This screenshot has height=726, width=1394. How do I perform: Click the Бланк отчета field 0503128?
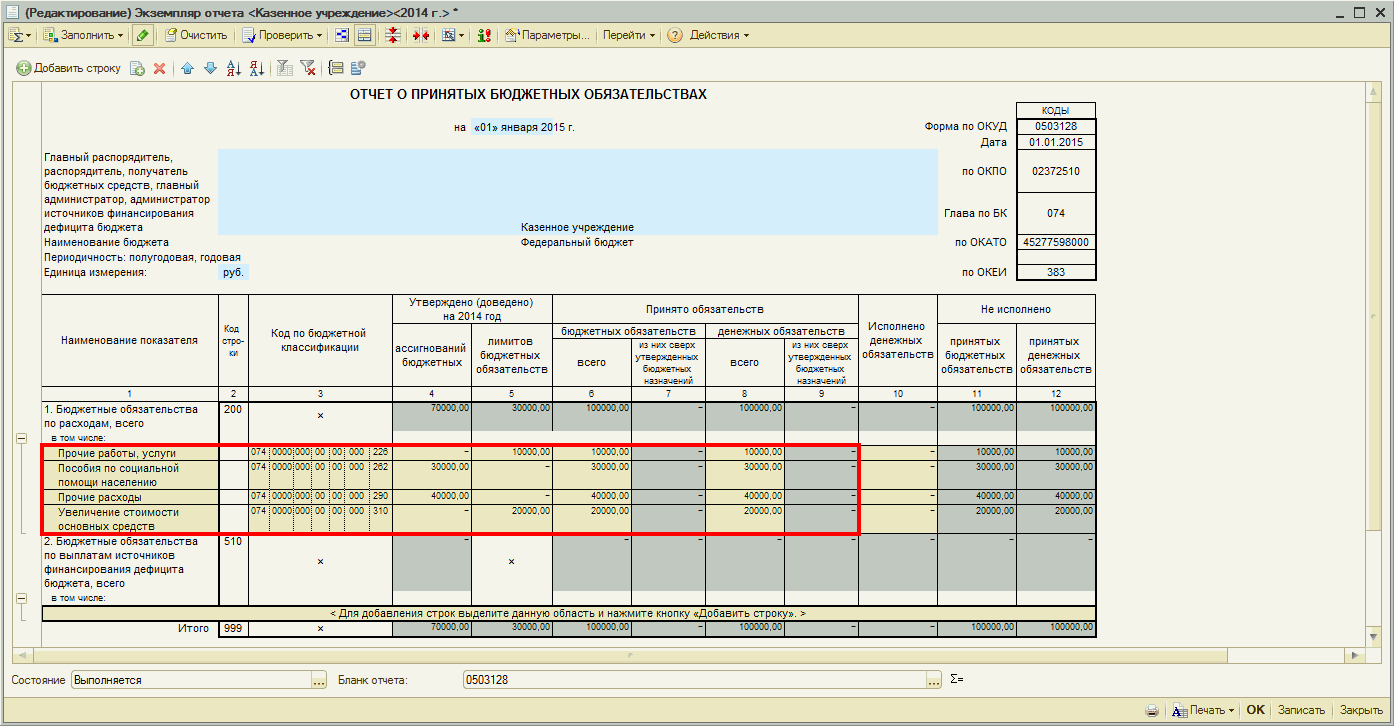[x=694, y=680]
